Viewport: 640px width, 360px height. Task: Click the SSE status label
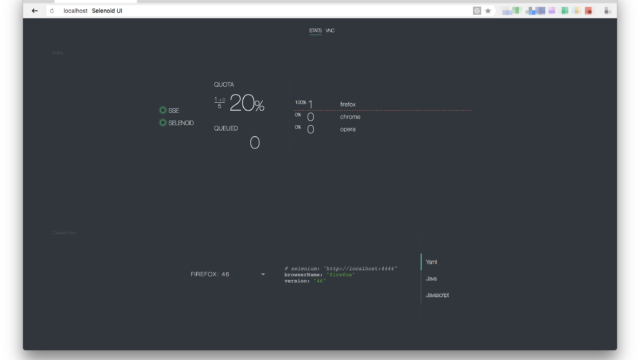tap(173, 111)
